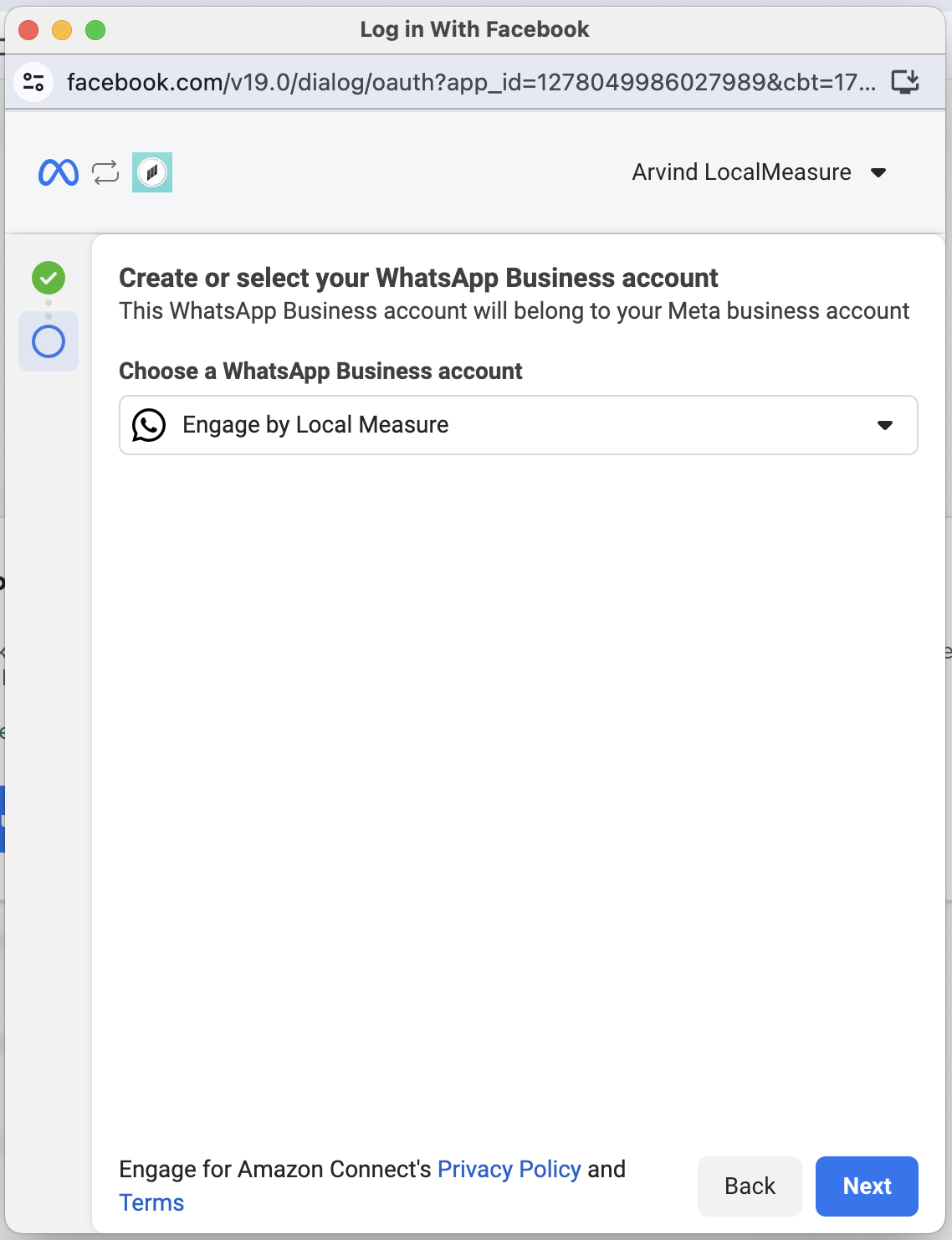Open the Privacy Policy link
The height and width of the screenshot is (1240, 952).
pos(509,1169)
